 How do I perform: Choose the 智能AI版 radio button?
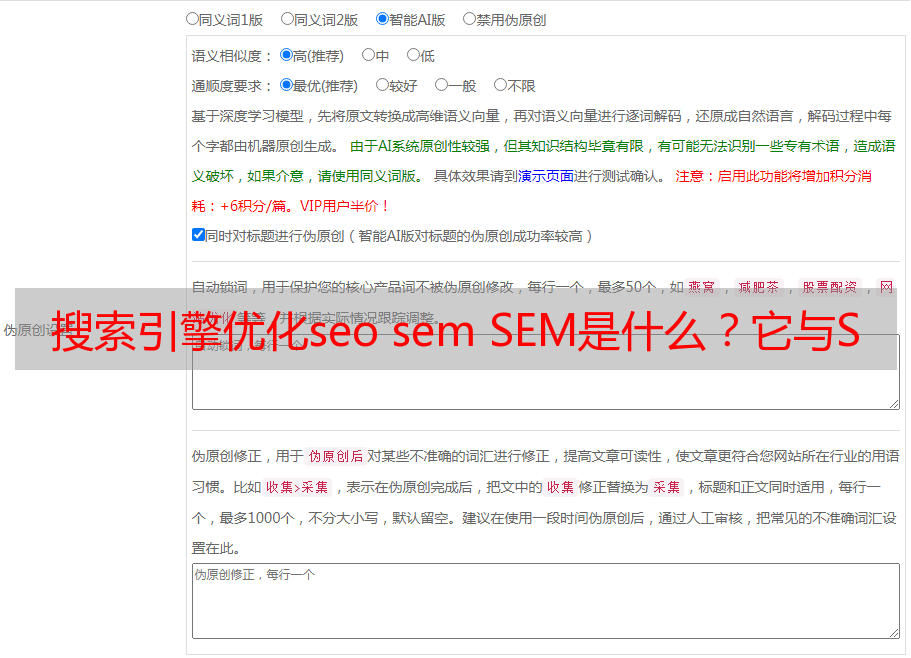click(382, 19)
